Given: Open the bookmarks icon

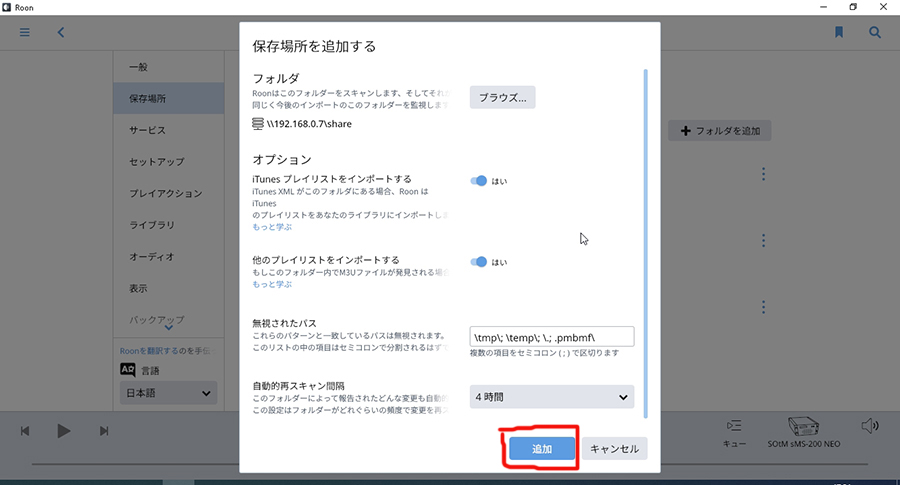Looking at the screenshot, I should 839,32.
